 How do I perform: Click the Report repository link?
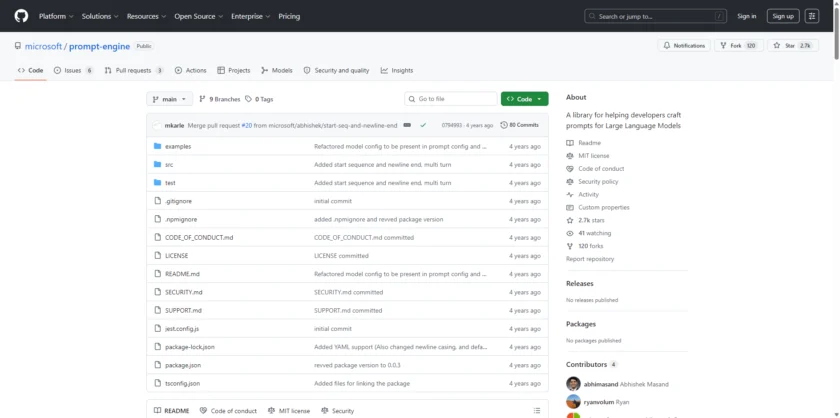pos(590,259)
